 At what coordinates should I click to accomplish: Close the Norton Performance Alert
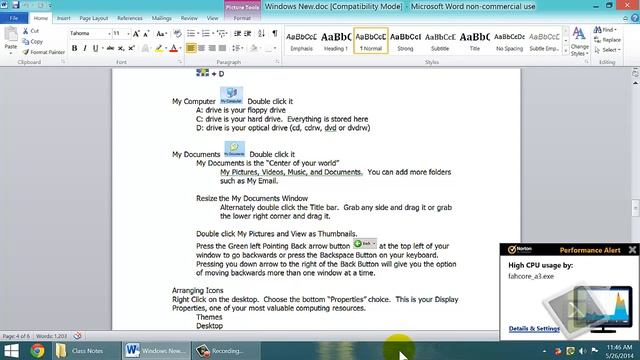632,250
